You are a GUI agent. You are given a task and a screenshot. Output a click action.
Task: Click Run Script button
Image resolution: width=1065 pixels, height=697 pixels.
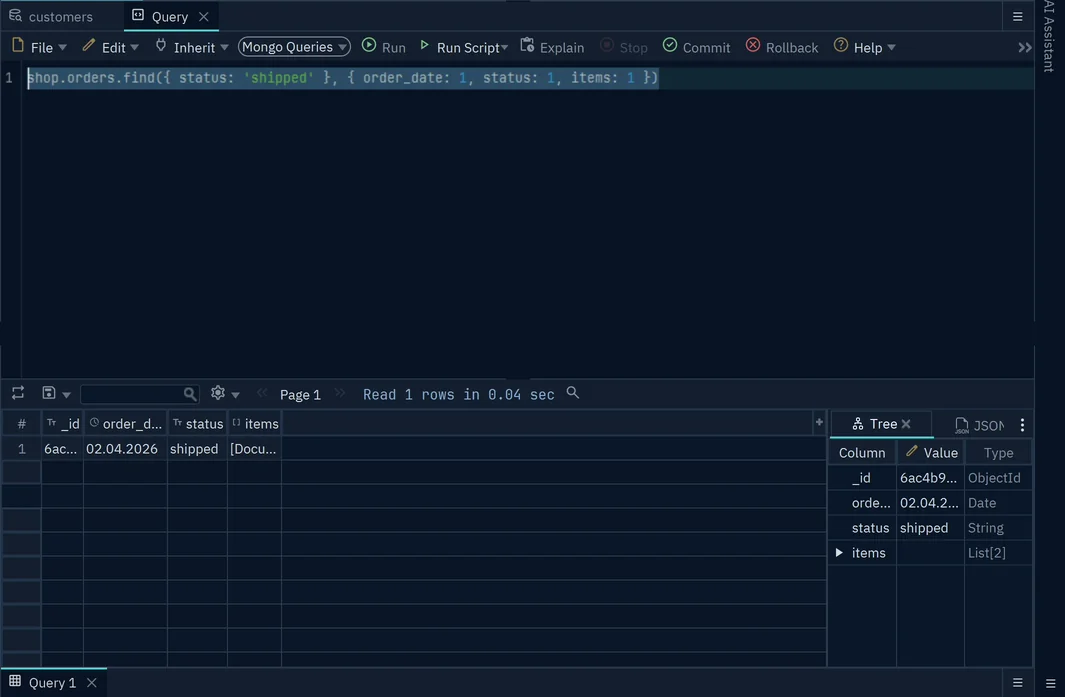[x=460, y=47]
